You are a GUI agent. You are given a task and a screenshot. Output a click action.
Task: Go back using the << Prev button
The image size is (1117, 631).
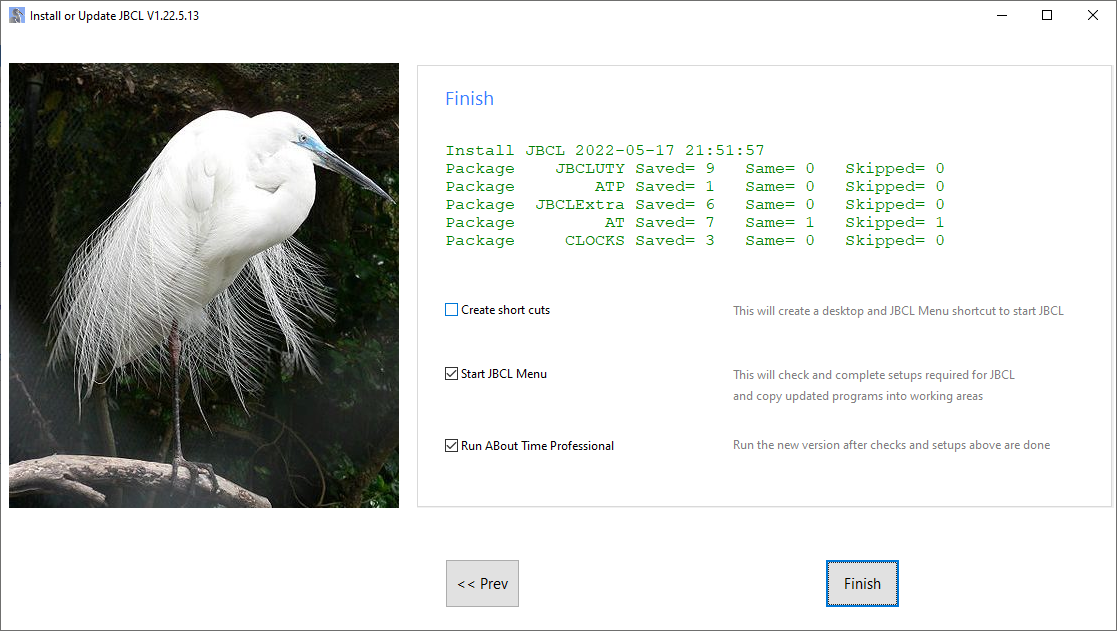pos(482,584)
